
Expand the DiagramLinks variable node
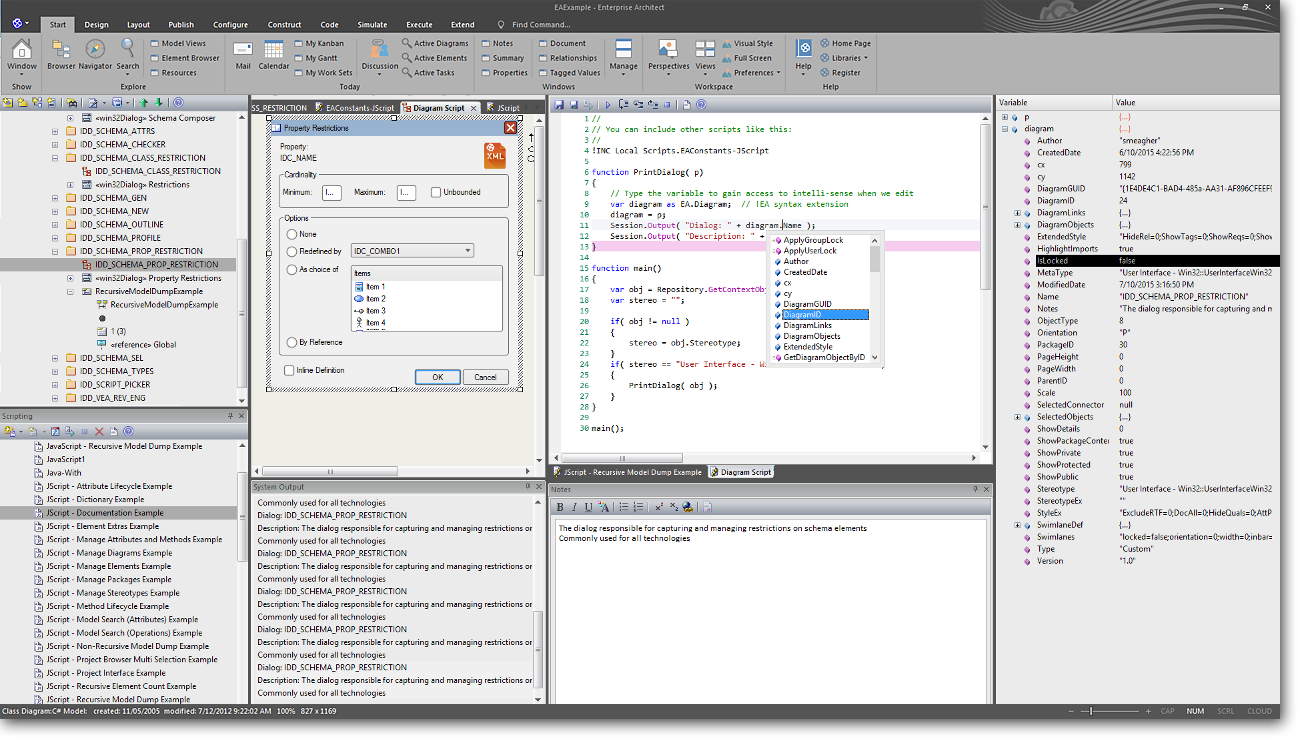pyautogui.click(x=1018, y=213)
